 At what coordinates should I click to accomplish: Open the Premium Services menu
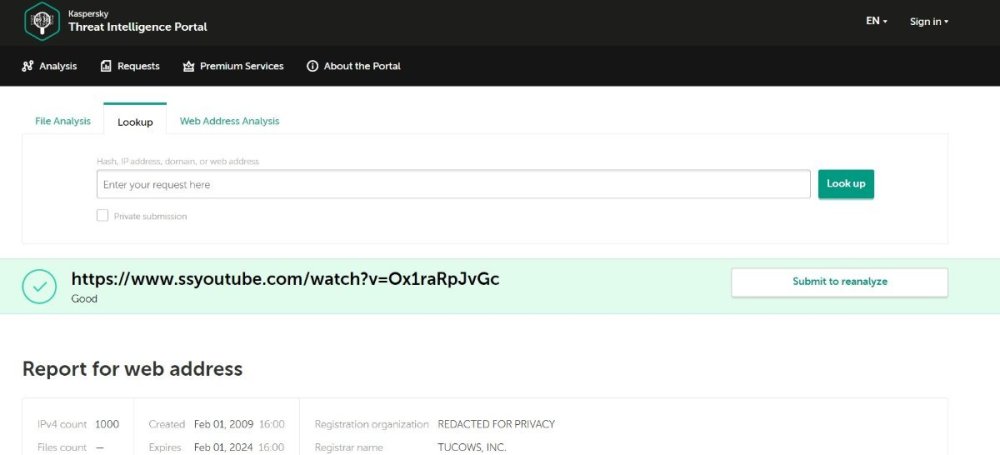(233, 66)
